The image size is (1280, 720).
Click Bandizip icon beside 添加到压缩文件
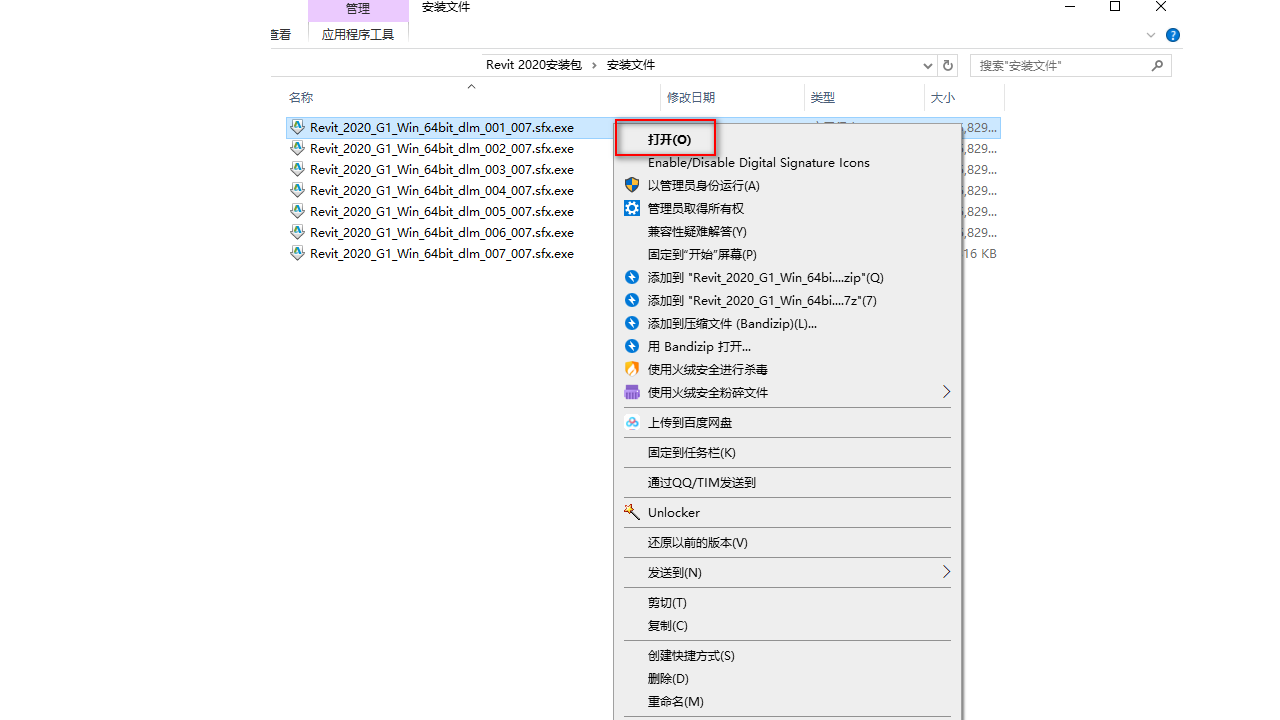632,323
